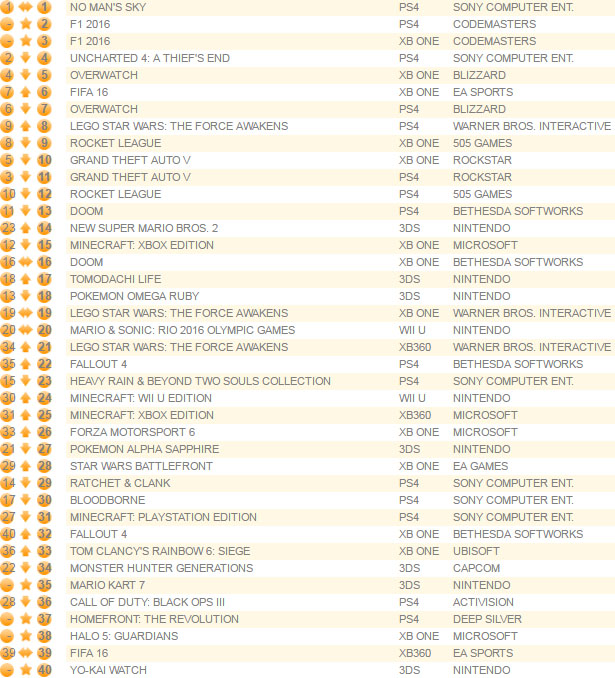
Task: Click the up arrow icon beside New Super Mario Bros. 2
Action: tap(26, 227)
